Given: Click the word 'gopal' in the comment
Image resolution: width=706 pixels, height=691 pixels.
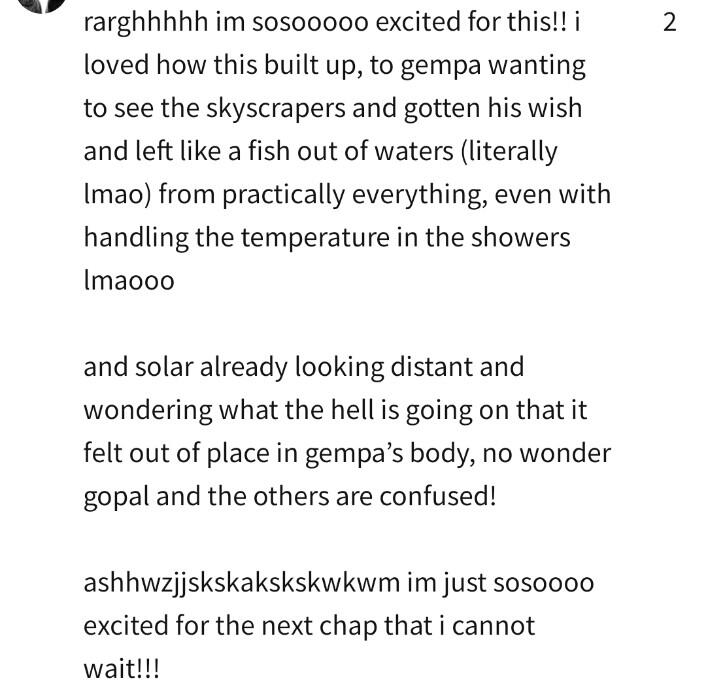Looking at the screenshot, I should point(116,497).
